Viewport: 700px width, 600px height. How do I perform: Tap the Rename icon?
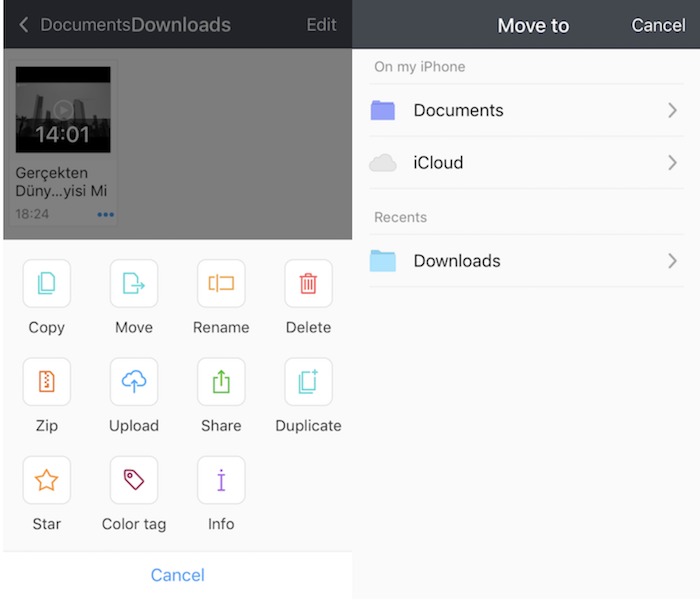click(x=221, y=284)
